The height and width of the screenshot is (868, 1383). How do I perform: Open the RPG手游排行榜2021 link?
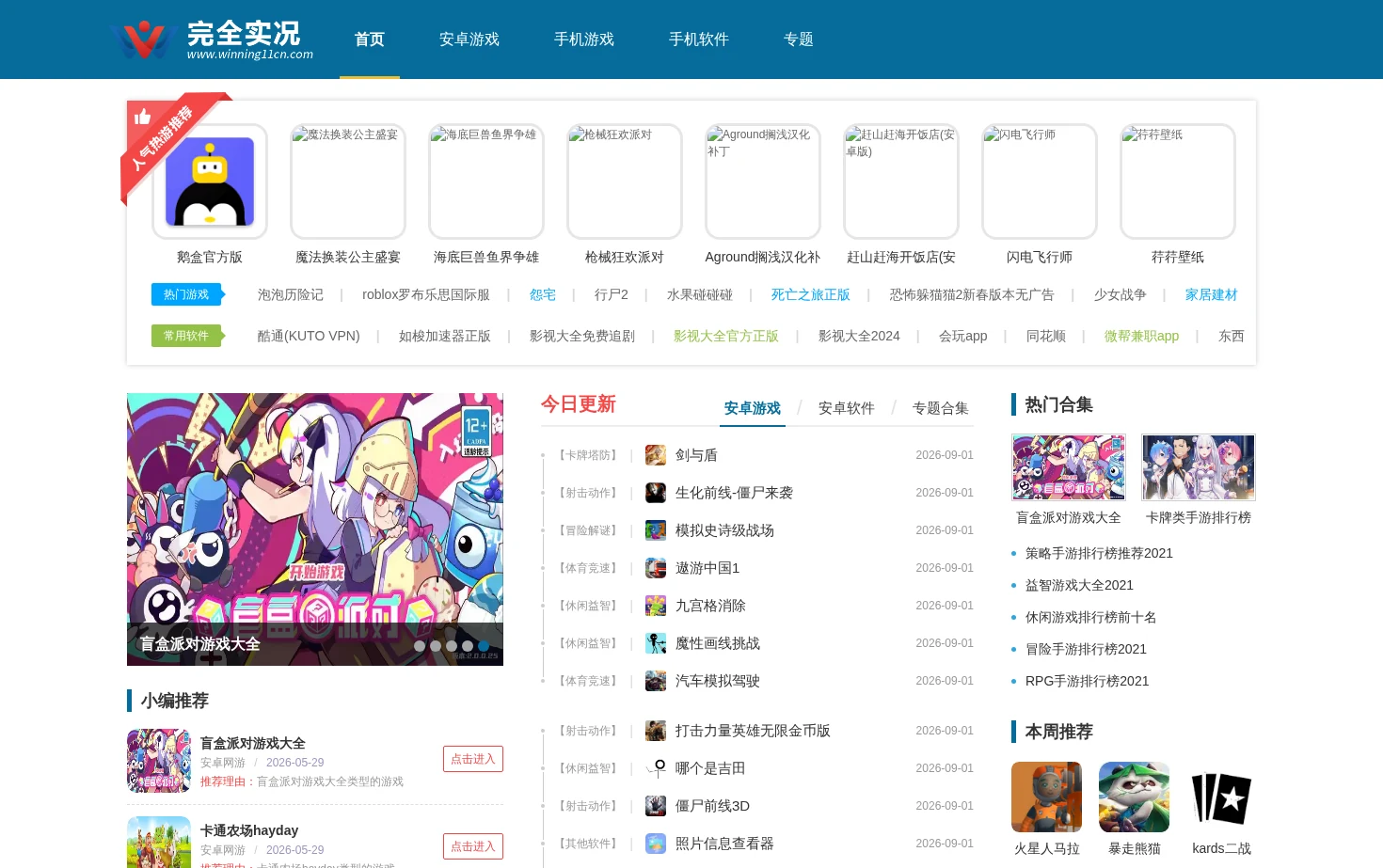1087,681
